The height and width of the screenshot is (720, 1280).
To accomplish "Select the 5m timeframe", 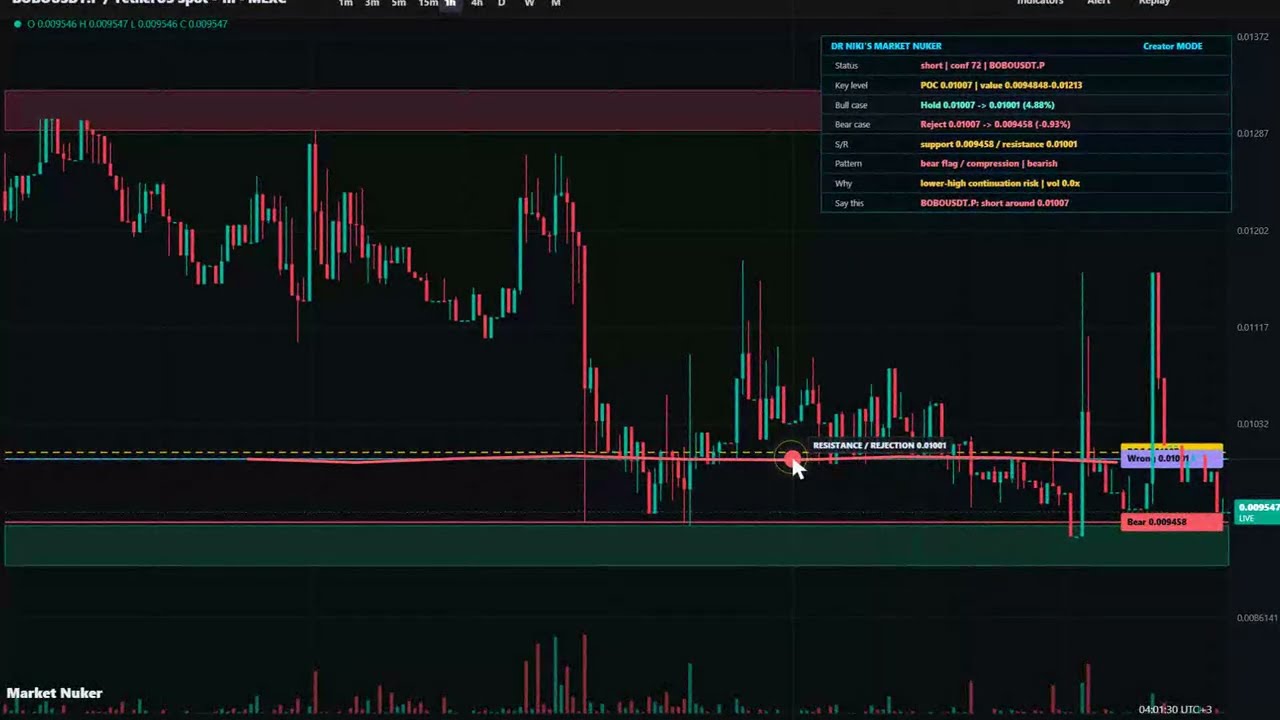I will [399, 3].
